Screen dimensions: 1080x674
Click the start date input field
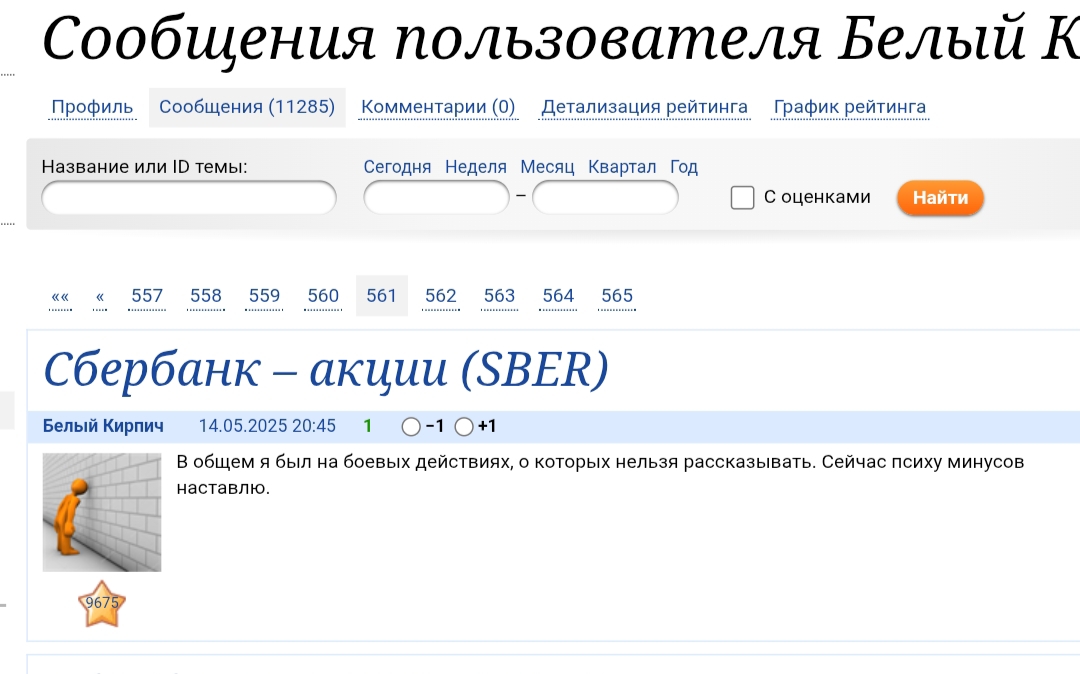point(436,198)
